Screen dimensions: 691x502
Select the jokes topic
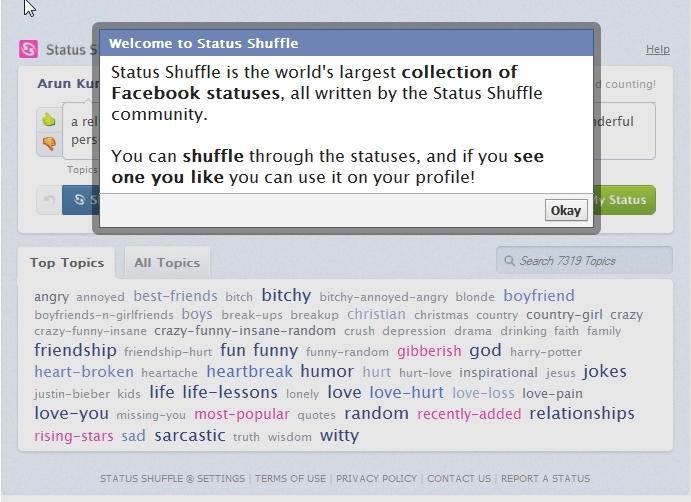pos(605,372)
